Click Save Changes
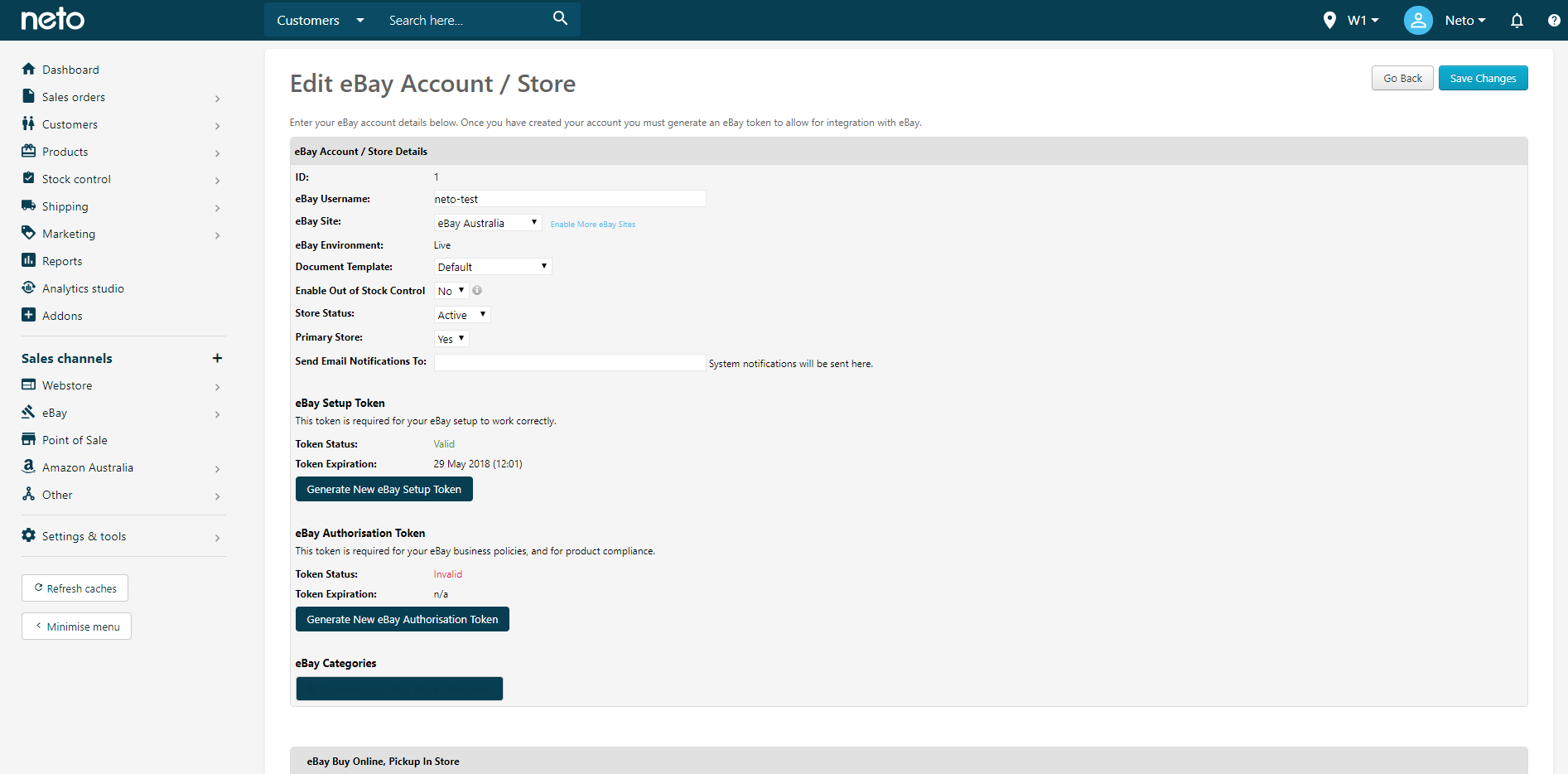This screenshot has height=774, width=1568. pos(1483,78)
